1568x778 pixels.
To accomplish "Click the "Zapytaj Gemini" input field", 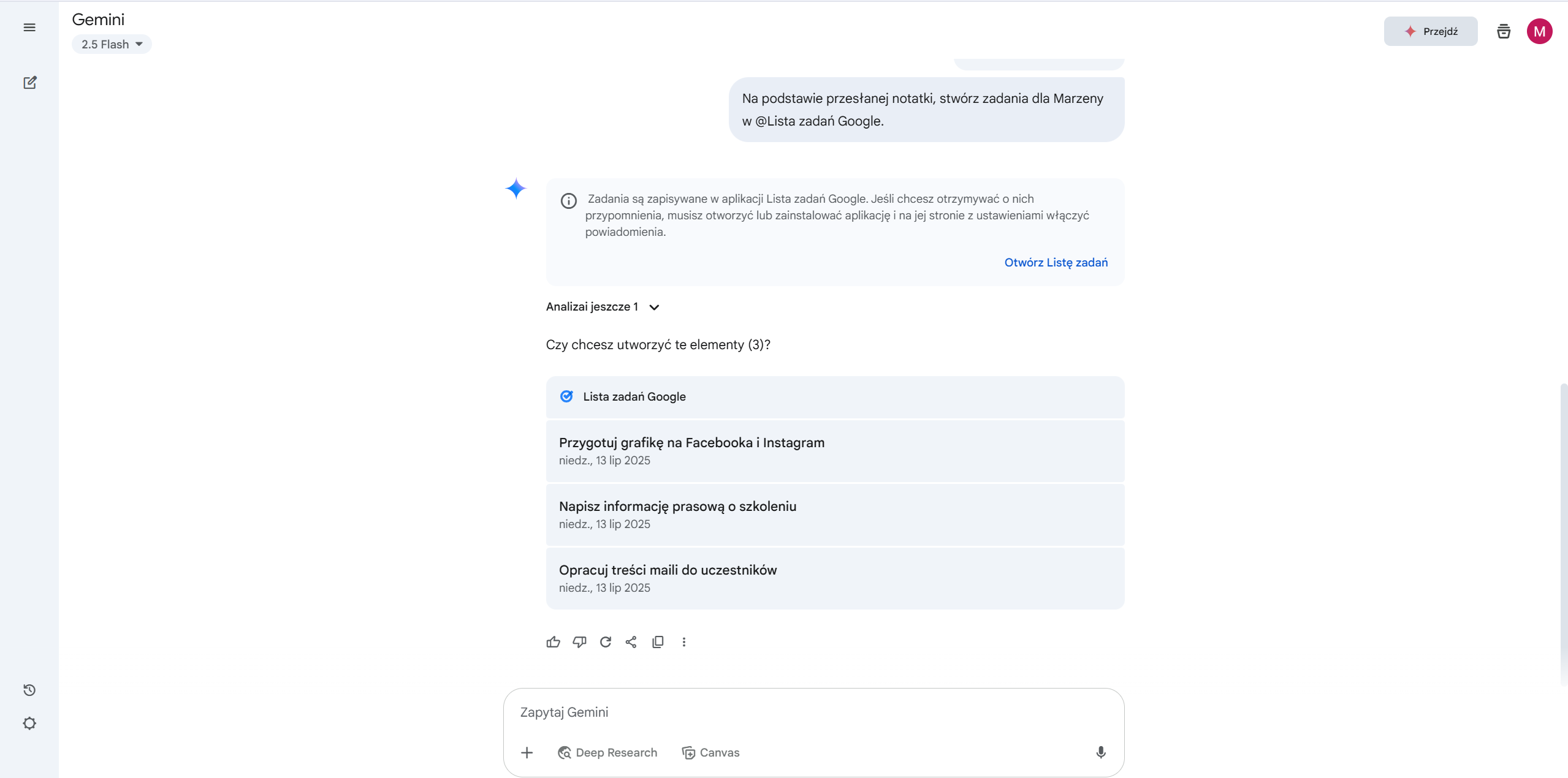I will click(797, 712).
